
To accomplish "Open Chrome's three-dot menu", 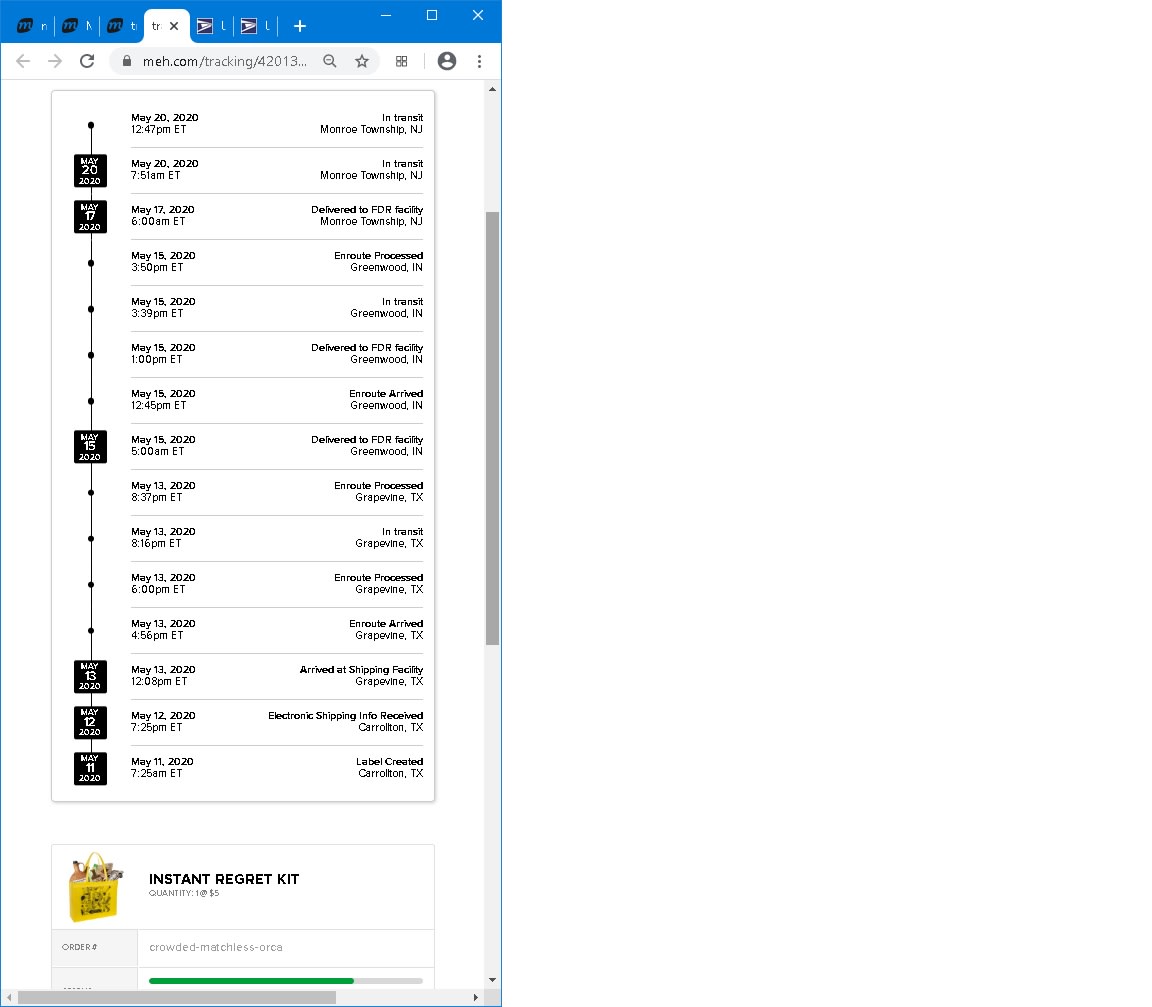I will tap(480, 61).
